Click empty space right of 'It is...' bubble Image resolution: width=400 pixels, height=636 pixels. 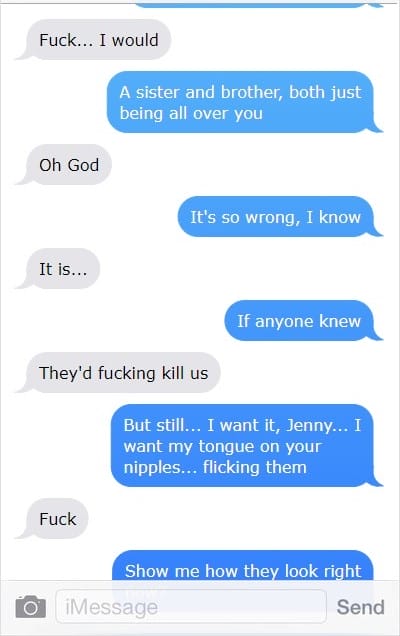tap(243, 269)
